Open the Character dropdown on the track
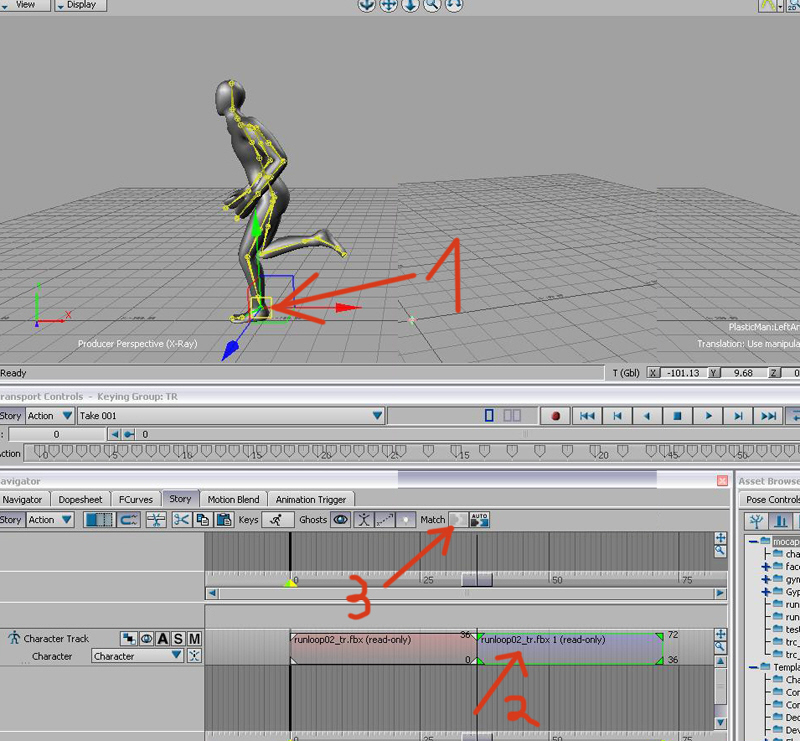Viewport: 800px width, 741px height. click(x=176, y=656)
